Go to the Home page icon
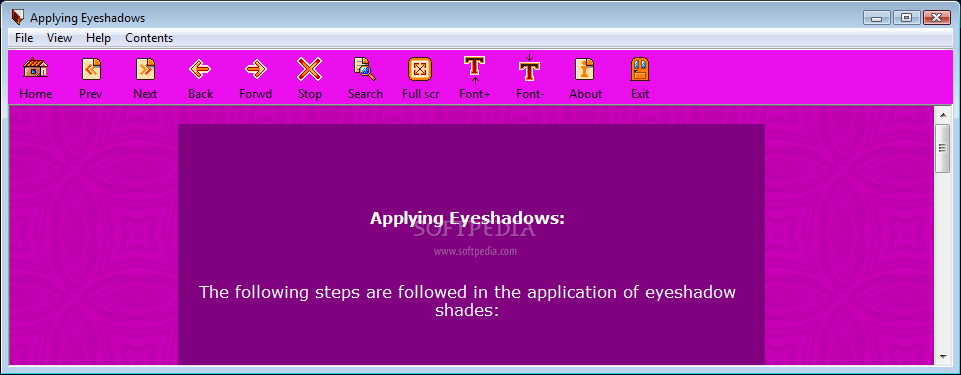The image size is (961, 375). pyautogui.click(x=36, y=69)
